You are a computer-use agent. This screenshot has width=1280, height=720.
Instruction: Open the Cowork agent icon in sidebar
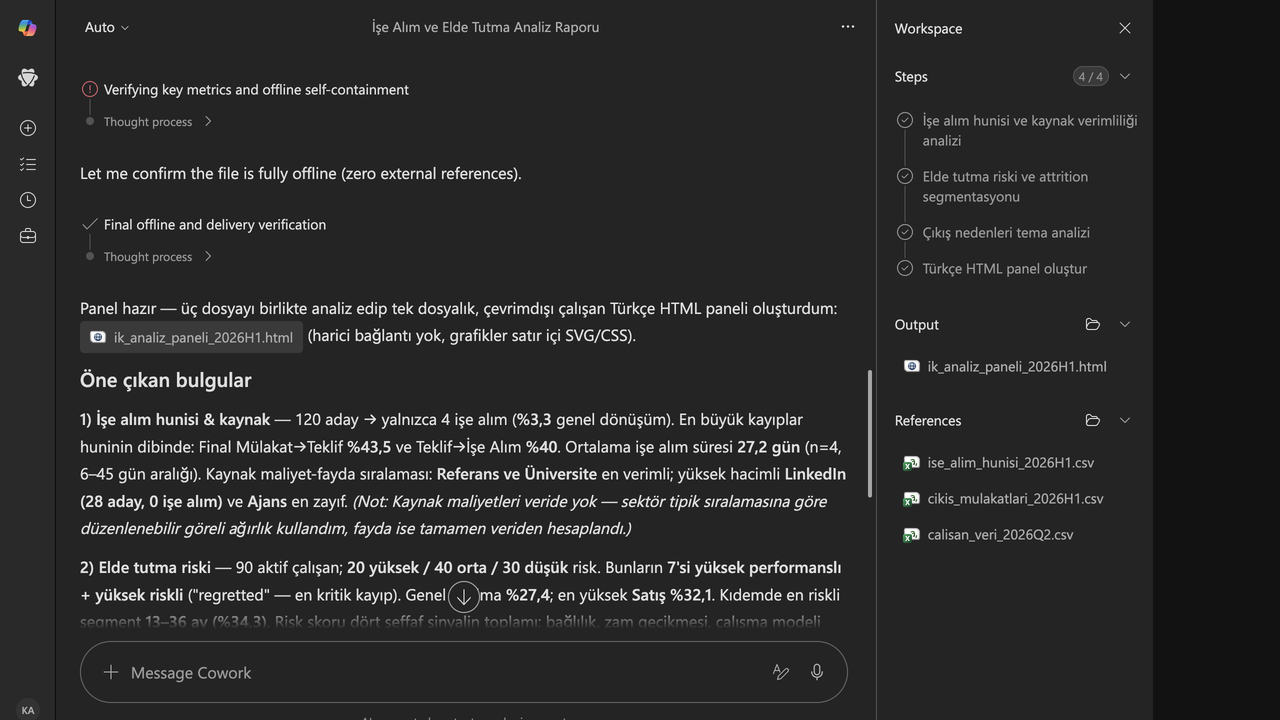click(28, 77)
